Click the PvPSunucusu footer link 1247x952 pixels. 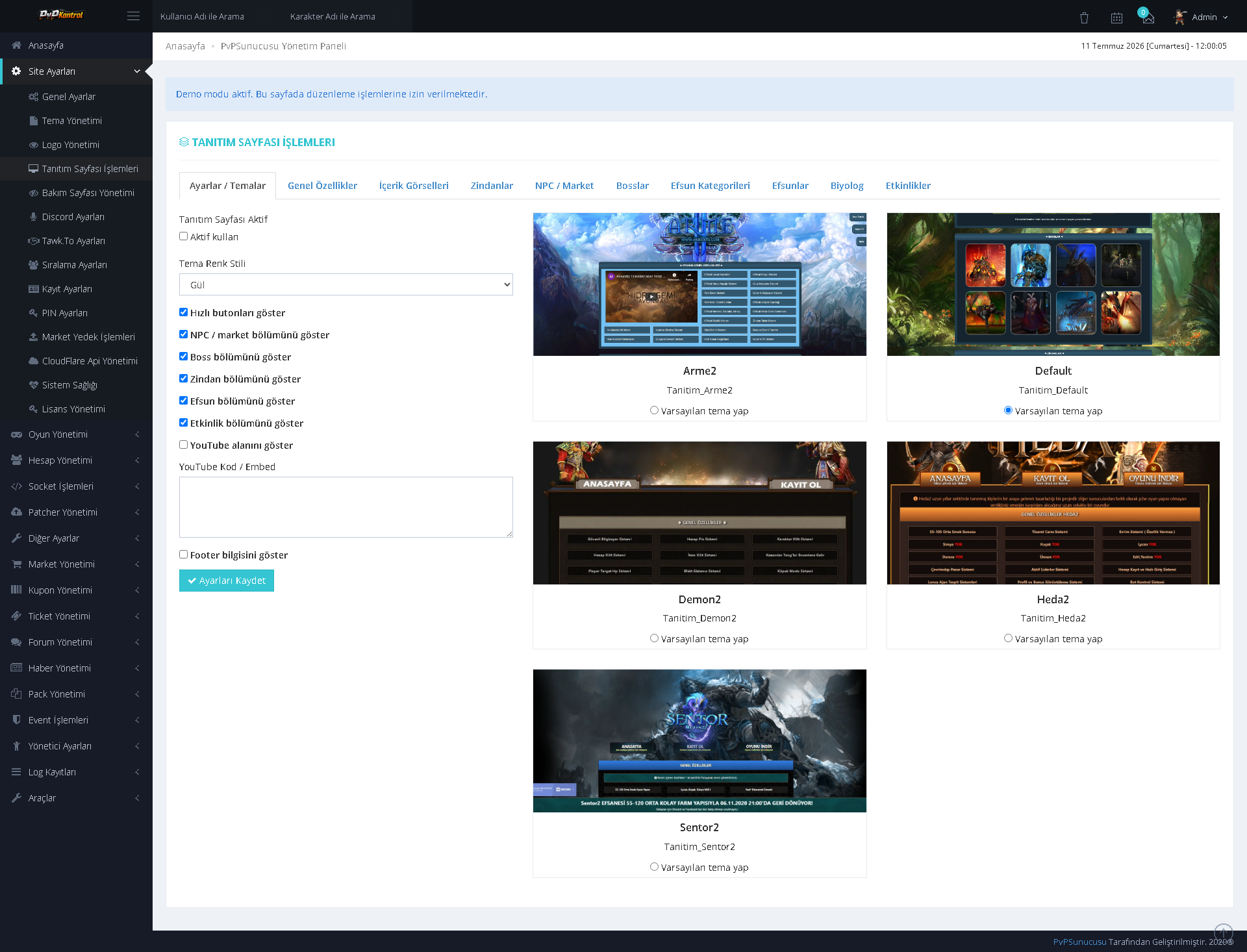[x=1079, y=942]
